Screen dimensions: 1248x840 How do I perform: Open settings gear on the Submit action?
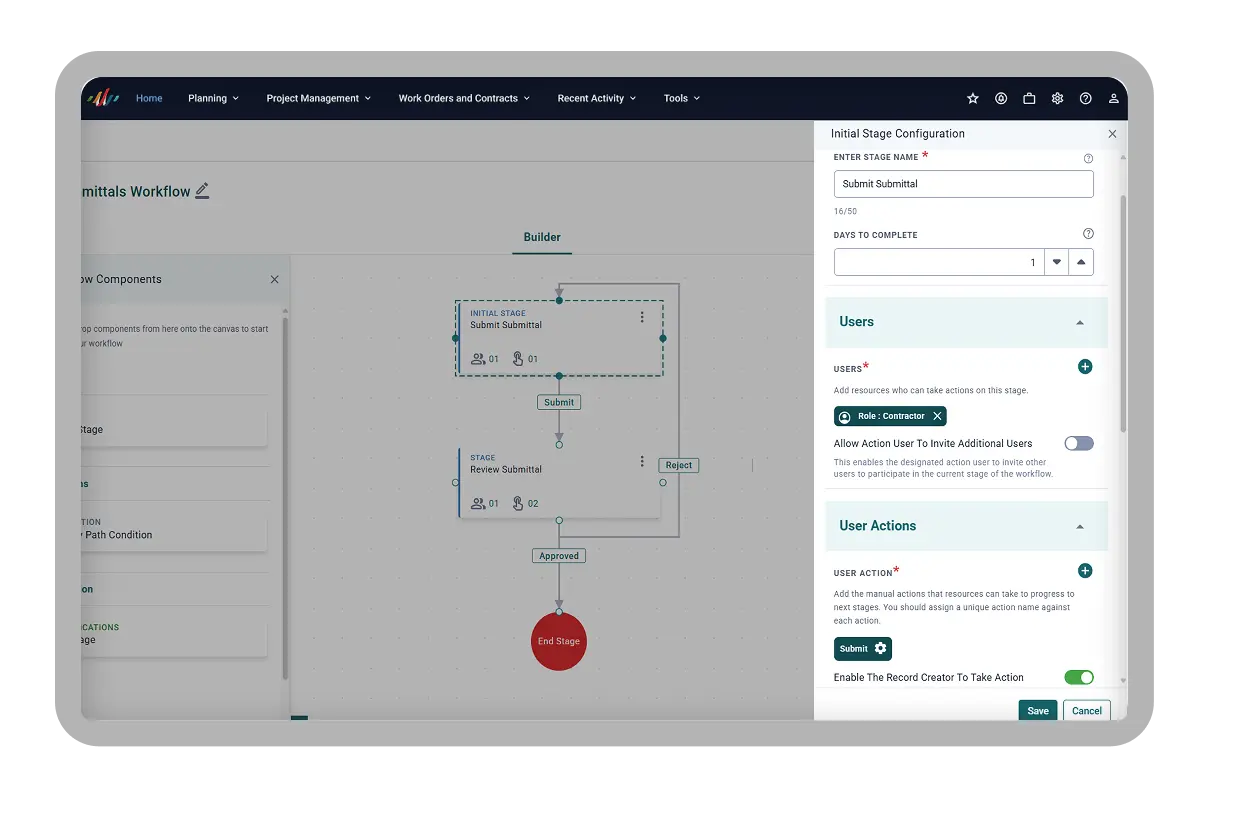pos(880,648)
